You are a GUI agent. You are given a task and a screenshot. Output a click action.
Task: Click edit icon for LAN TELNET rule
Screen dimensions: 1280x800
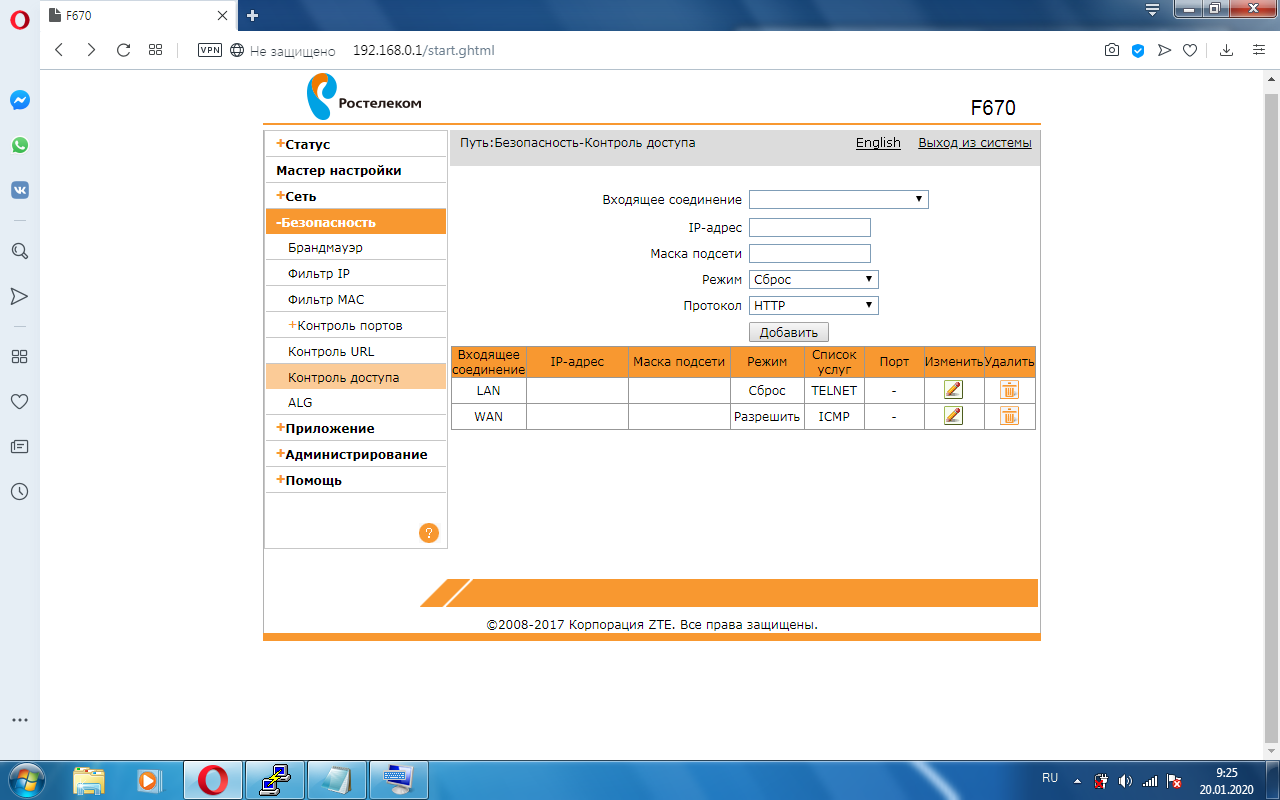pos(953,390)
